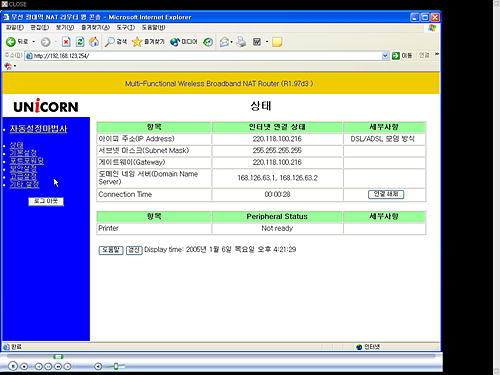Toggle the player's mute speaker button
500x375 pixels.
coord(98,366)
